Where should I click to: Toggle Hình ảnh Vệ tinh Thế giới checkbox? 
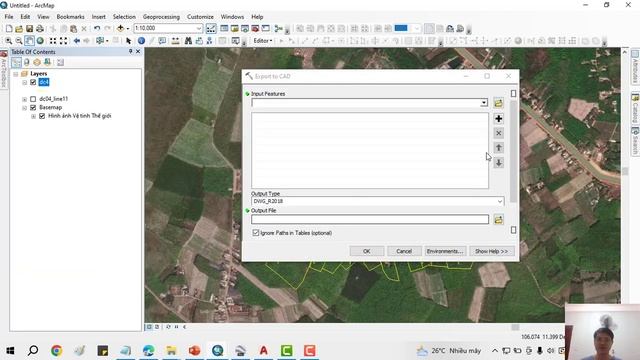pyautogui.click(x=42, y=116)
